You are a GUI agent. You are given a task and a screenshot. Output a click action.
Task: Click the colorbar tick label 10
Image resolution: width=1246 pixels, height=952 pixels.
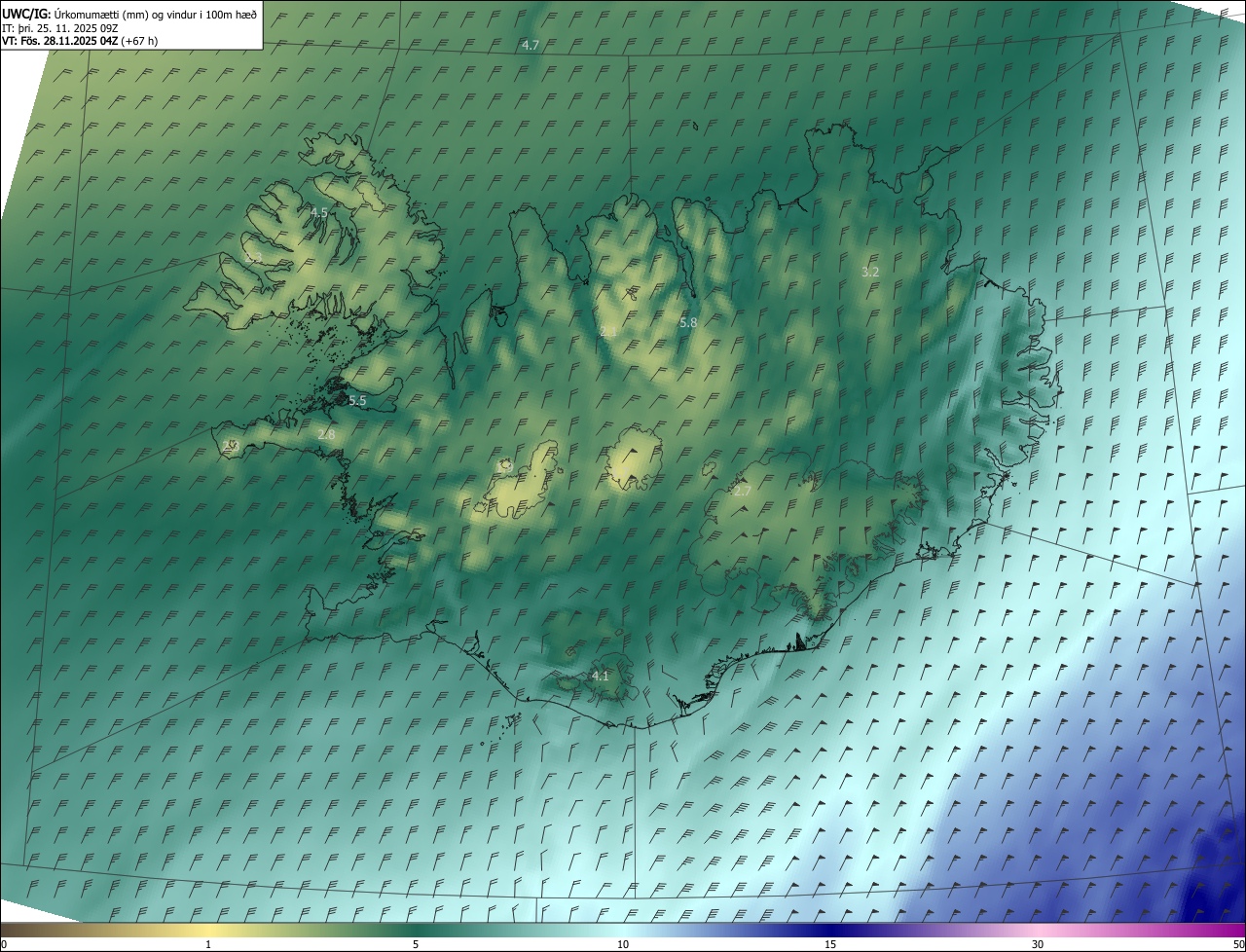click(x=623, y=944)
